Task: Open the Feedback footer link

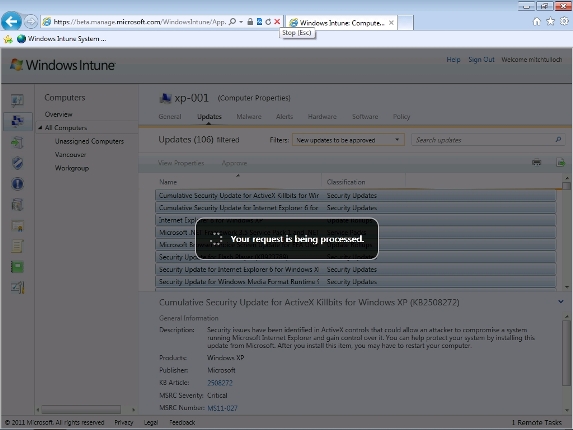Action: pos(182,422)
